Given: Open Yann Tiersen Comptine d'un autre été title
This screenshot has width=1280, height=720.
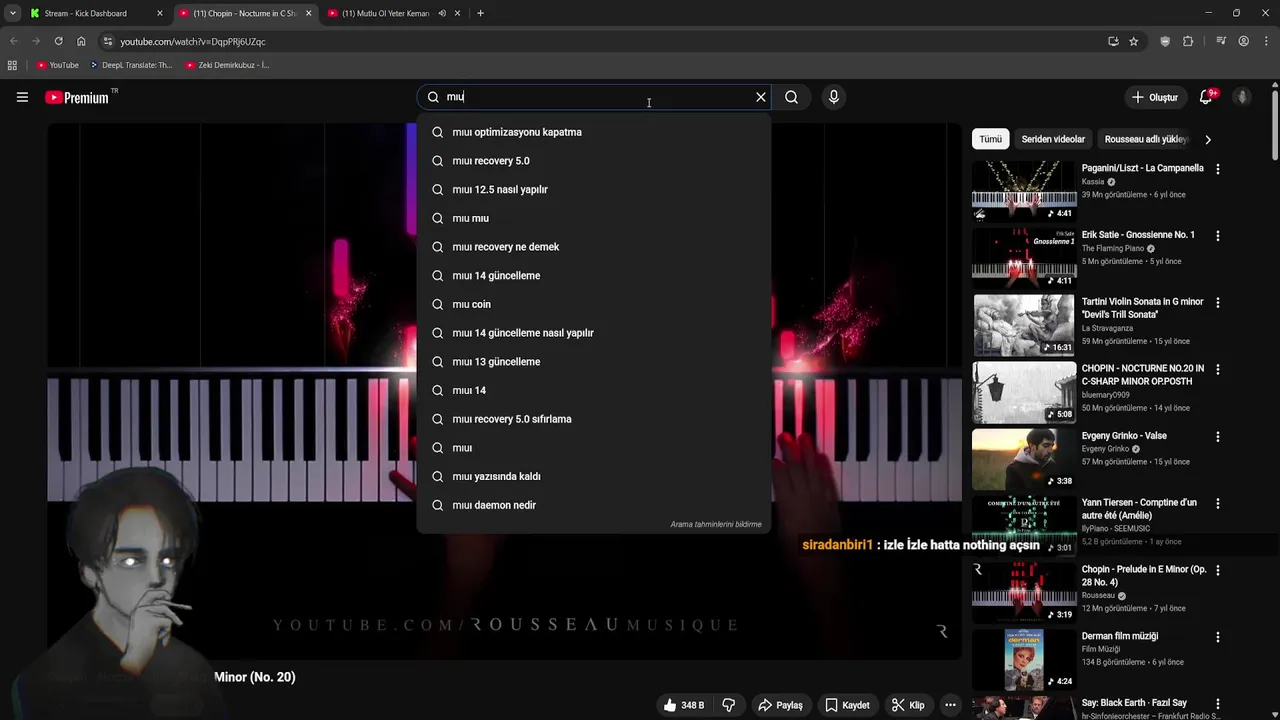Looking at the screenshot, I should pyautogui.click(x=1139, y=509).
